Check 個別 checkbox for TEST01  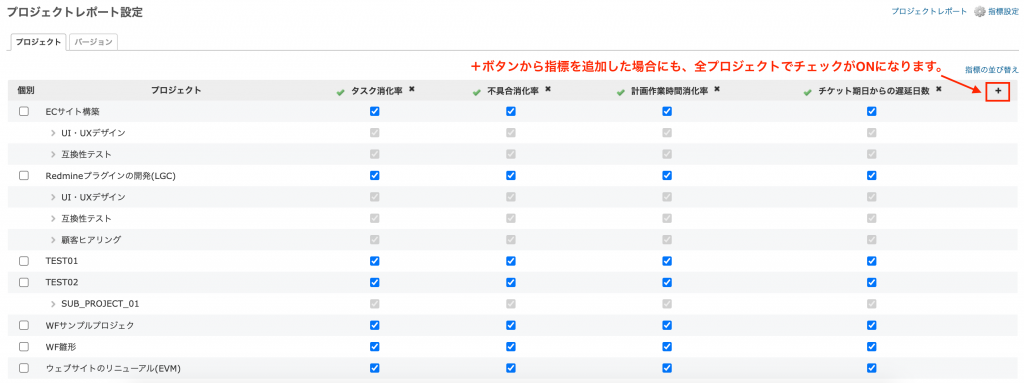click(24, 261)
